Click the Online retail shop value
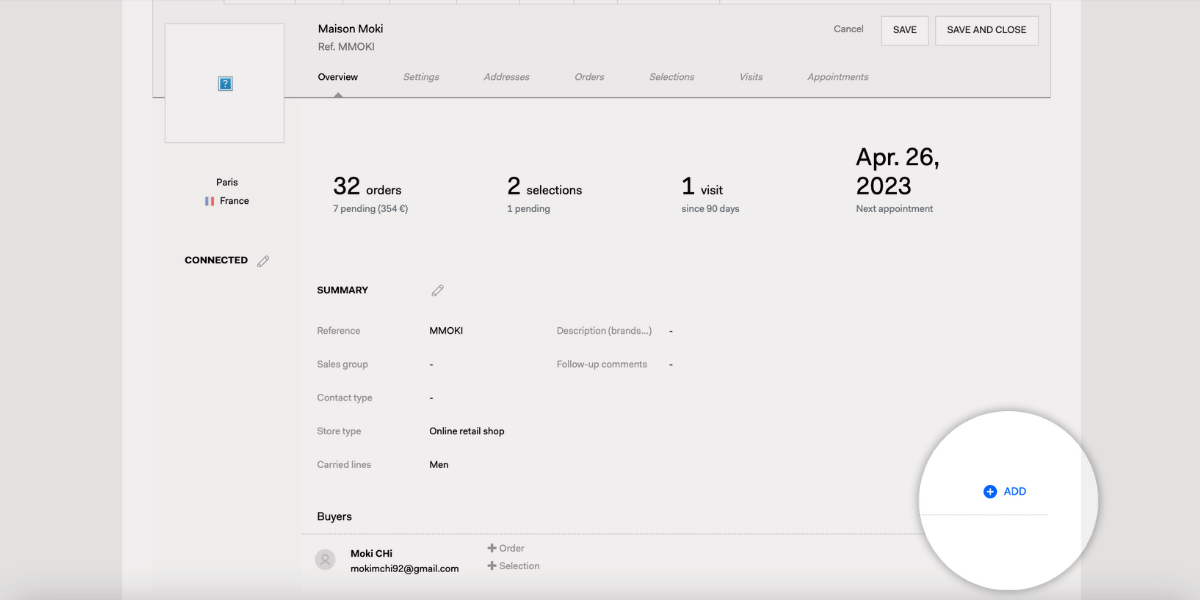The width and height of the screenshot is (1200, 600). 467,432
